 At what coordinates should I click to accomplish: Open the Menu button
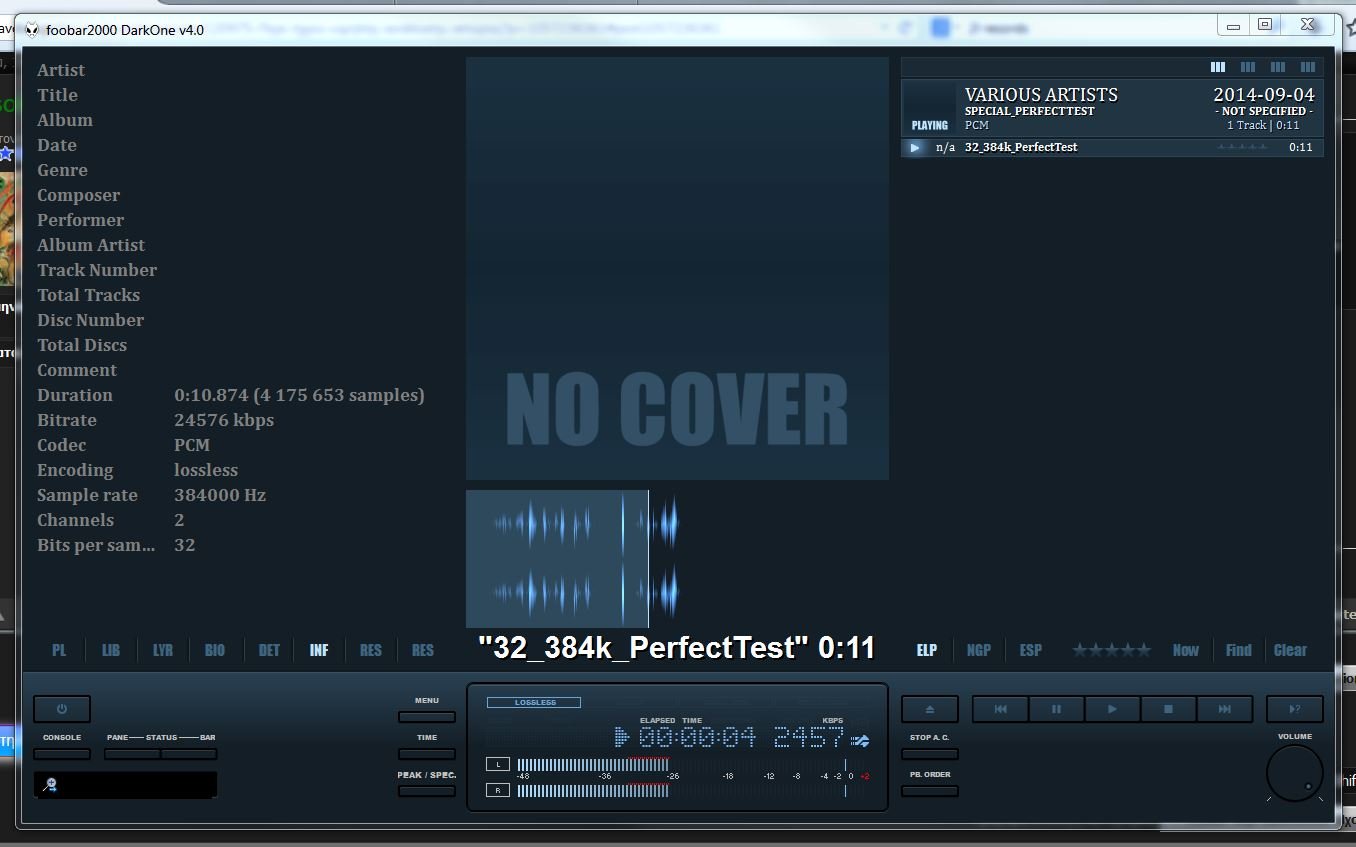(426, 717)
